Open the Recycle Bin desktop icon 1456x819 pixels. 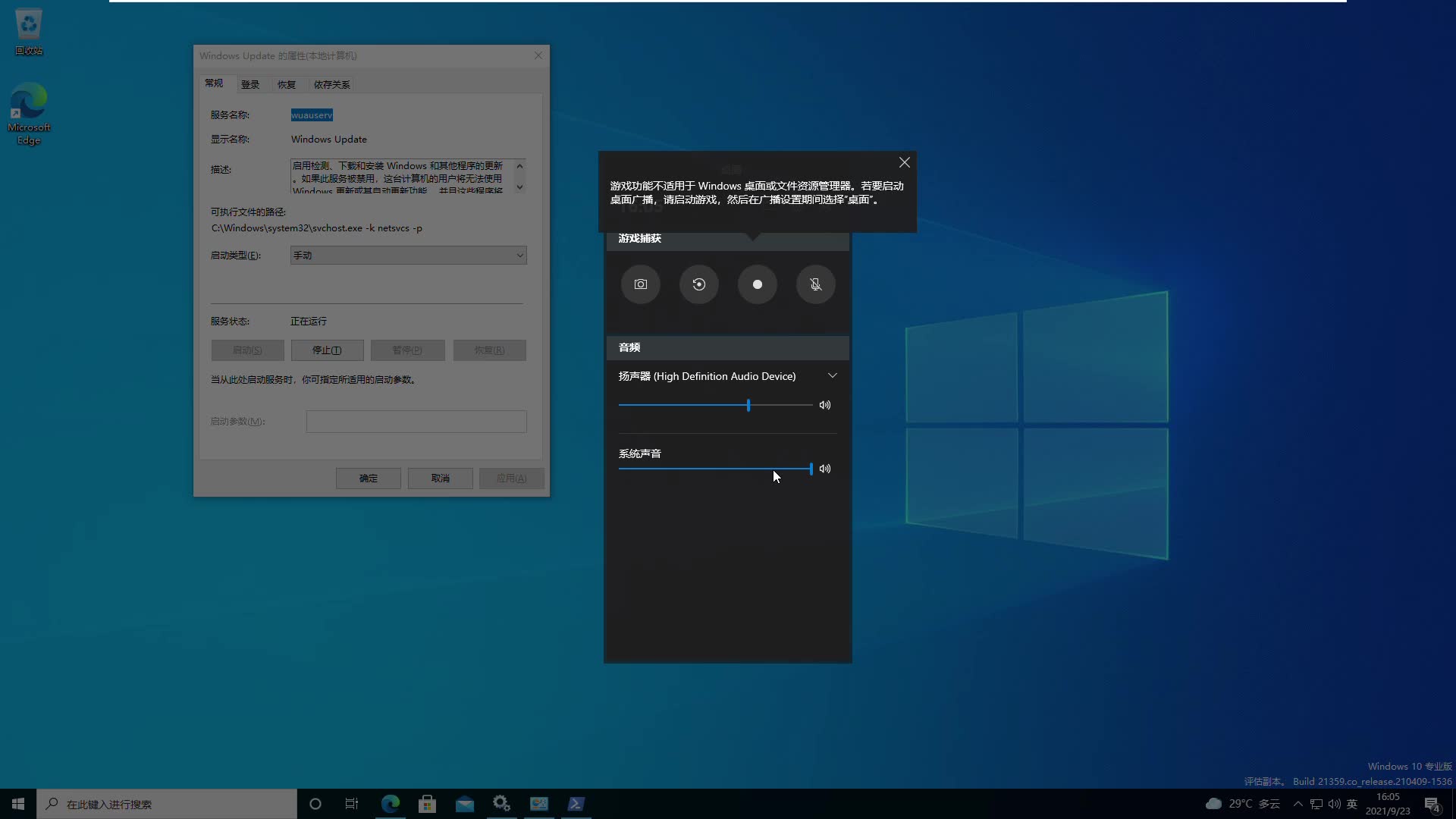[29, 32]
